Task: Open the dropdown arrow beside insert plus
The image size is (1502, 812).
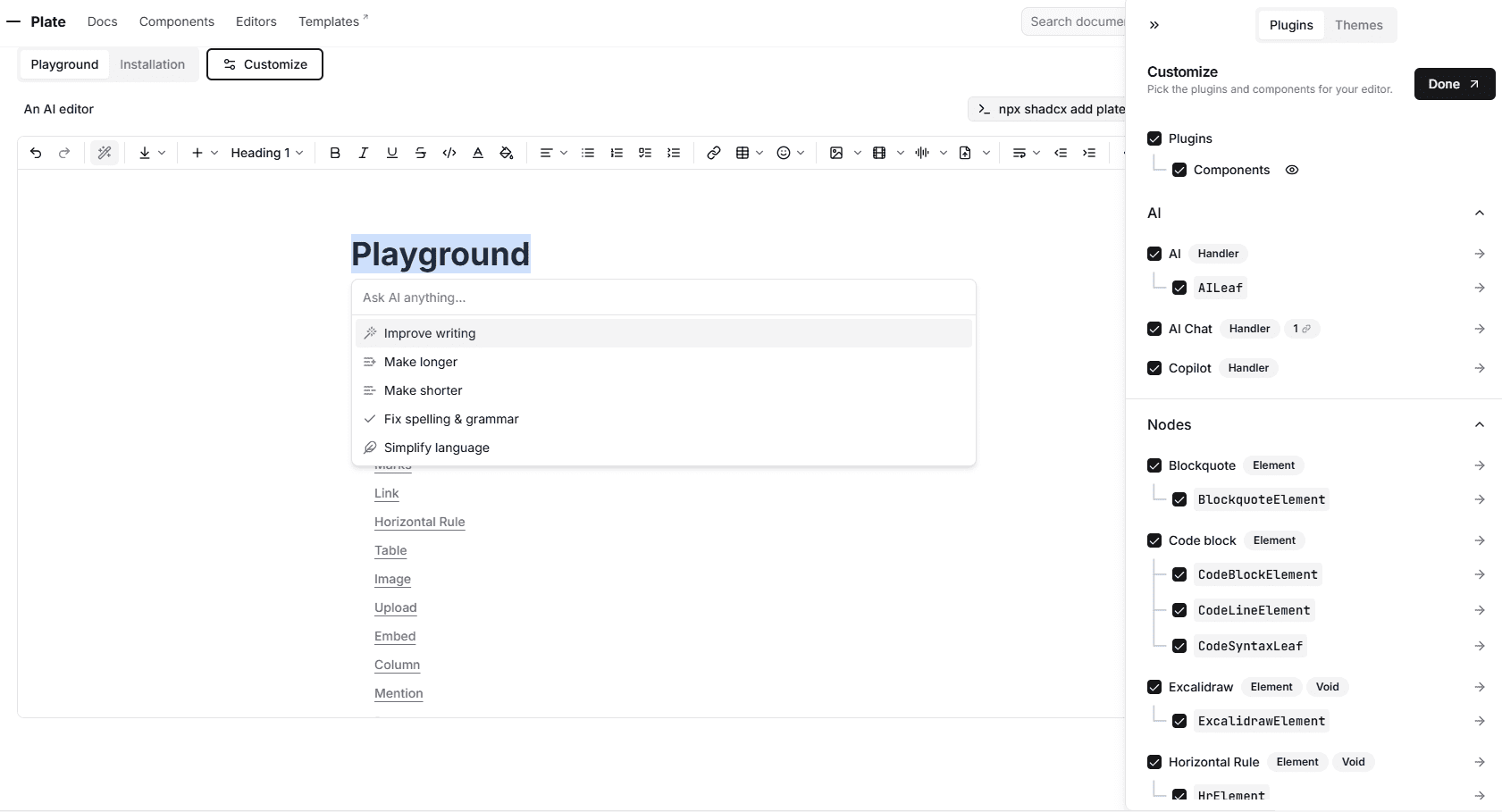Action: coord(214,153)
